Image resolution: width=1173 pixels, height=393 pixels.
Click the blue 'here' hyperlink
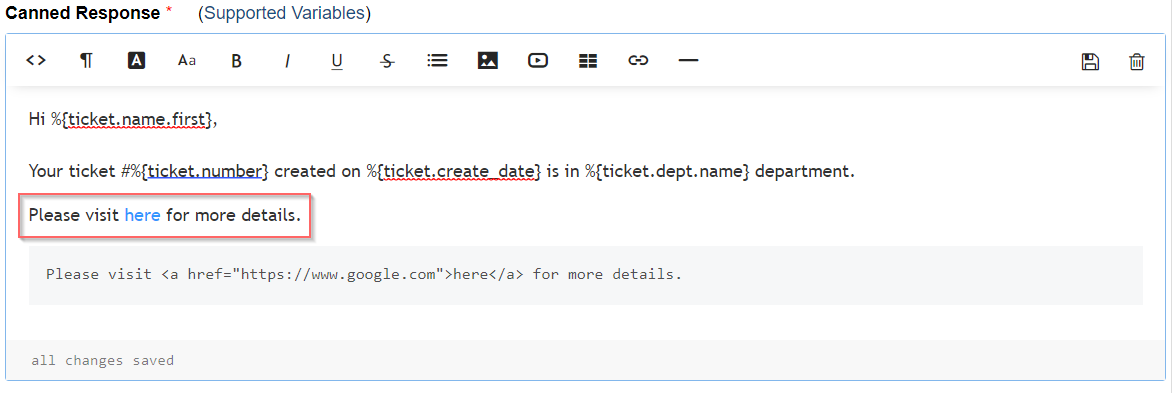(142, 216)
